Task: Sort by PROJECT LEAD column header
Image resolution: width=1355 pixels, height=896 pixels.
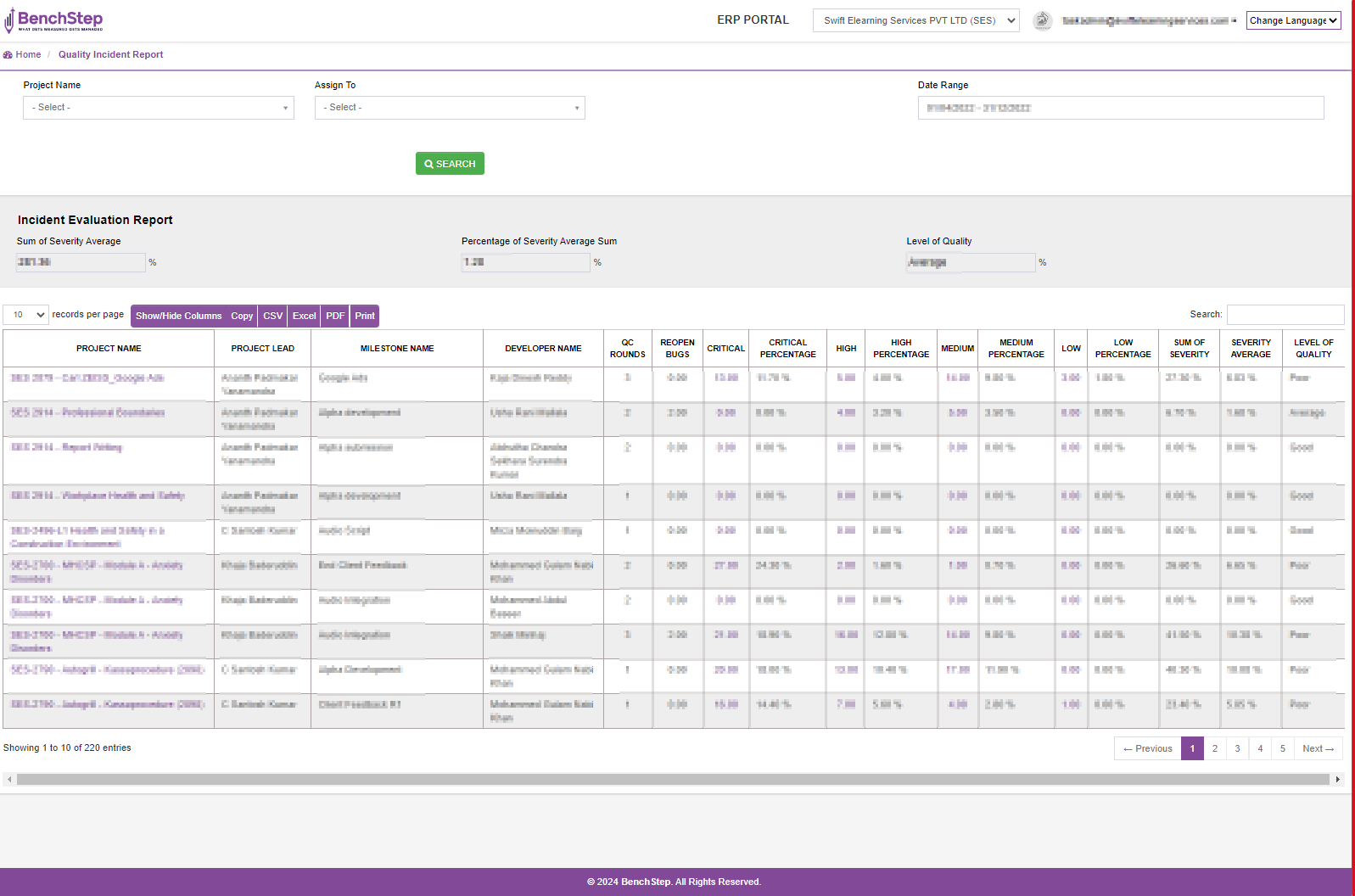Action: point(263,349)
